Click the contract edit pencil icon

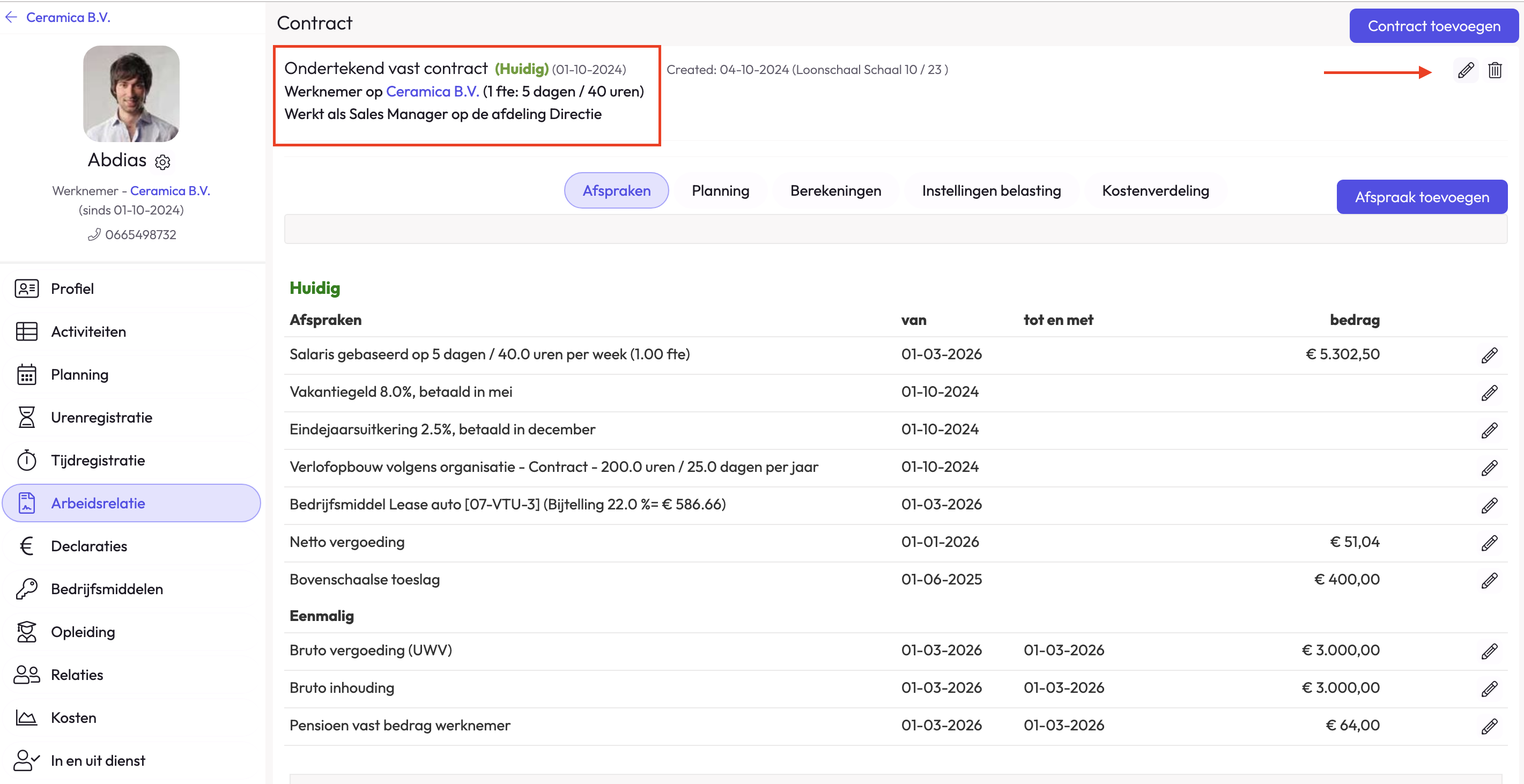(1465, 70)
